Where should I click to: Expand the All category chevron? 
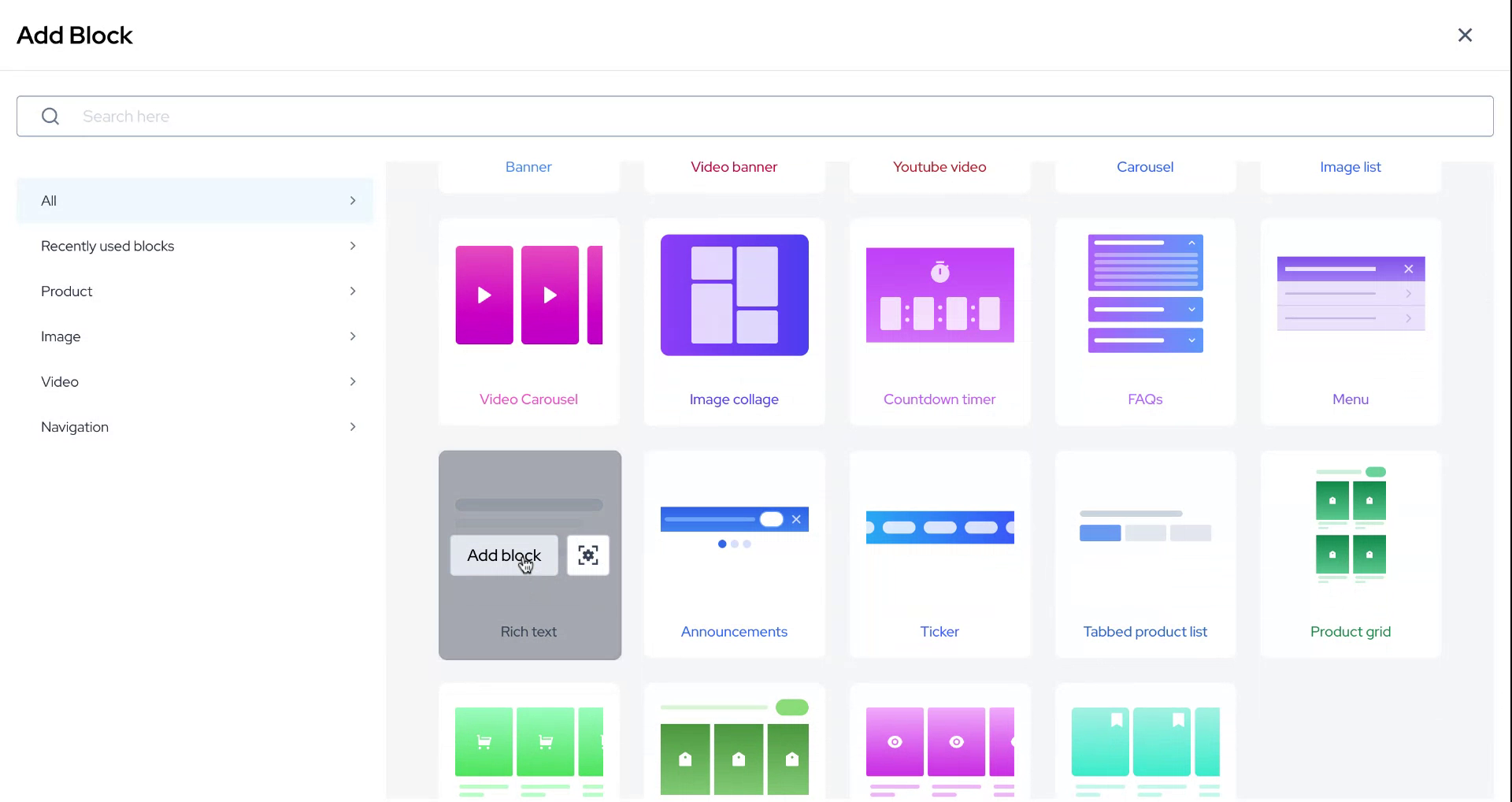tap(353, 201)
